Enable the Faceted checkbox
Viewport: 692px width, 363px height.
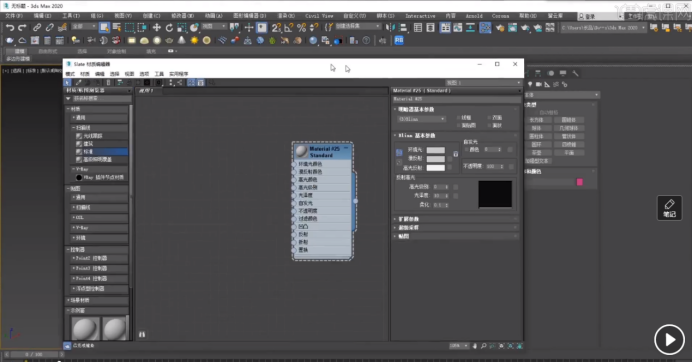pos(490,126)
